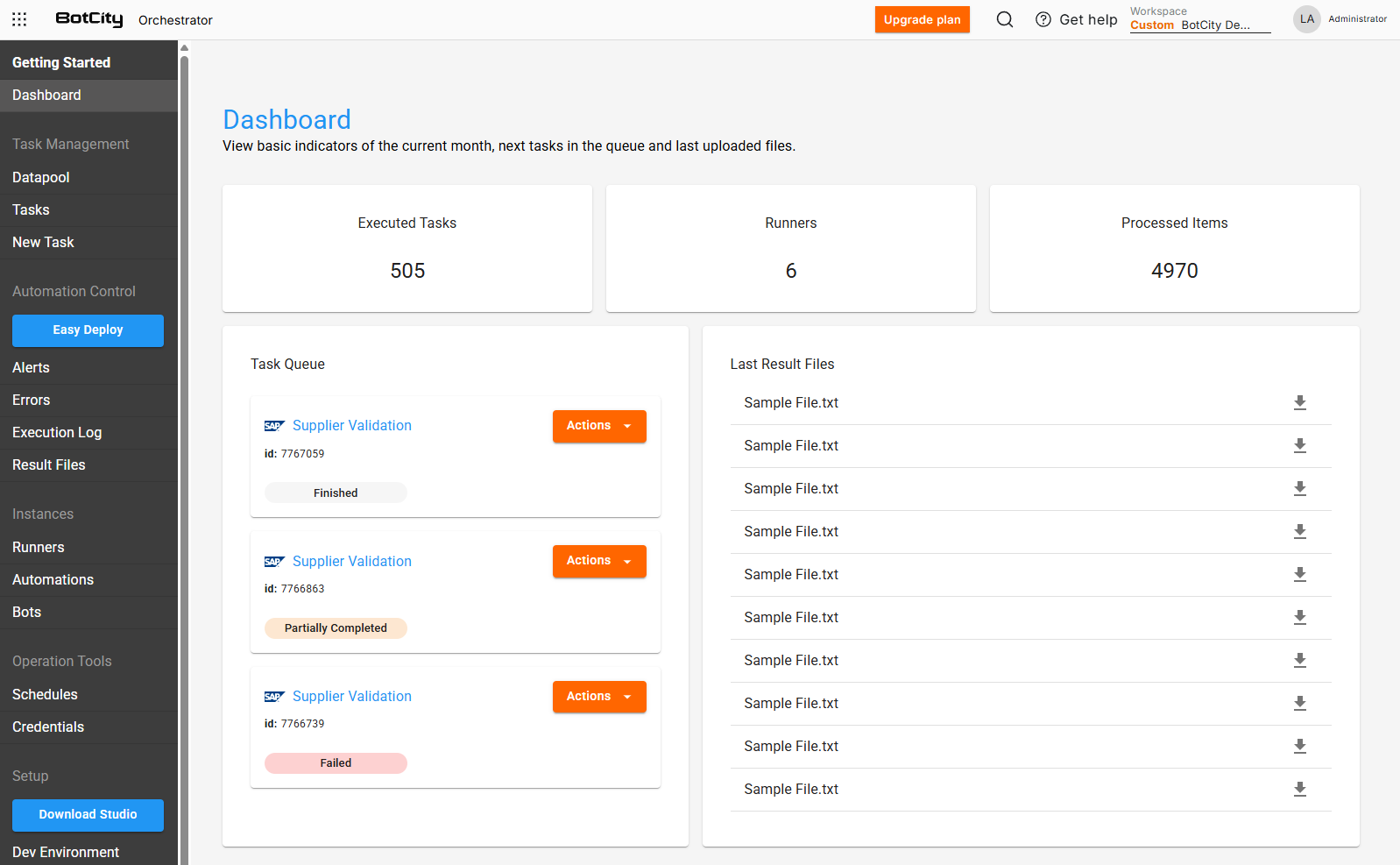Open Supplier Validation link for id 7766739
1400x865 pixels.
[352, 696]
